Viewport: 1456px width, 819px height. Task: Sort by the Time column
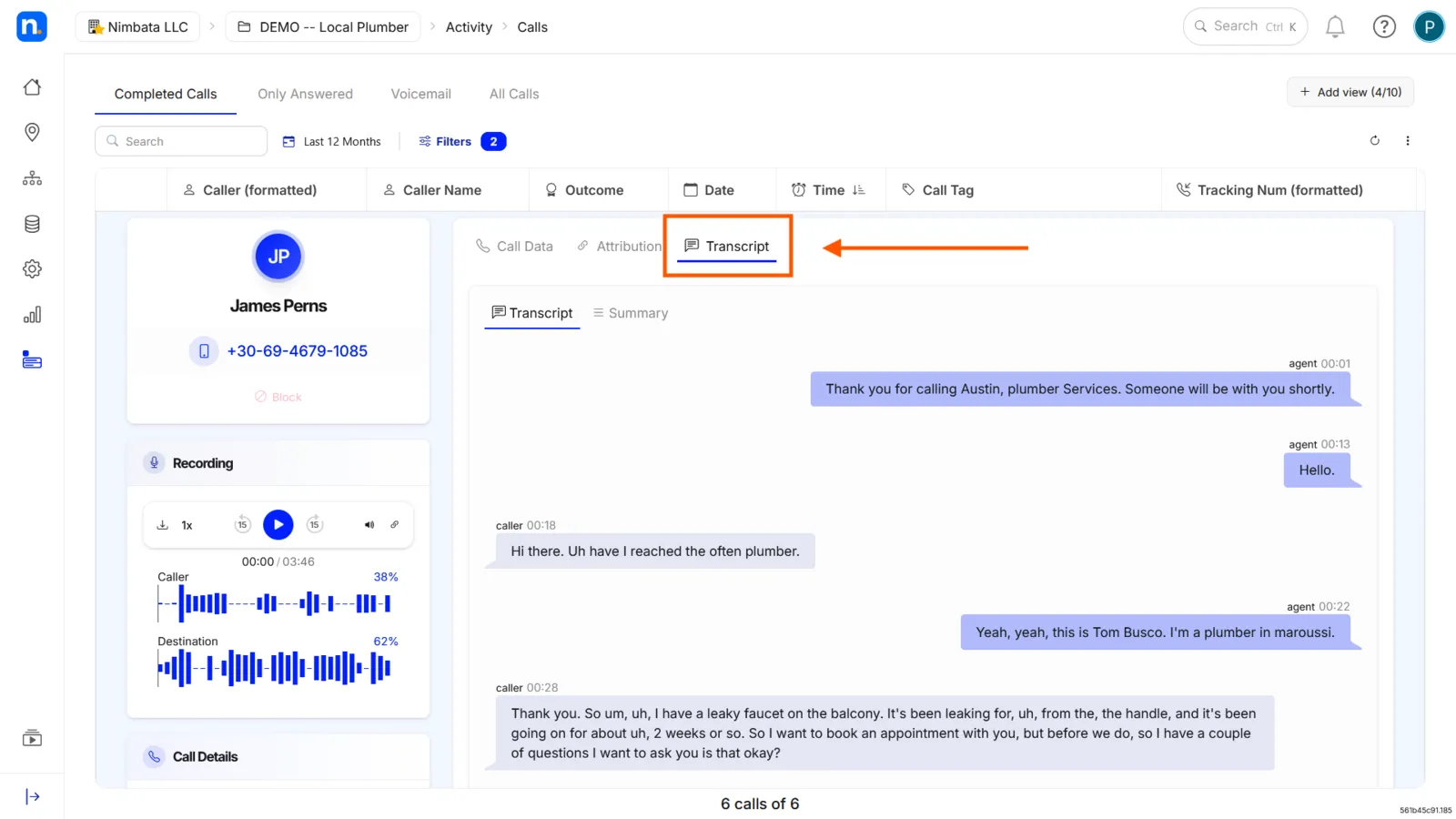click(x=828, y=190)
